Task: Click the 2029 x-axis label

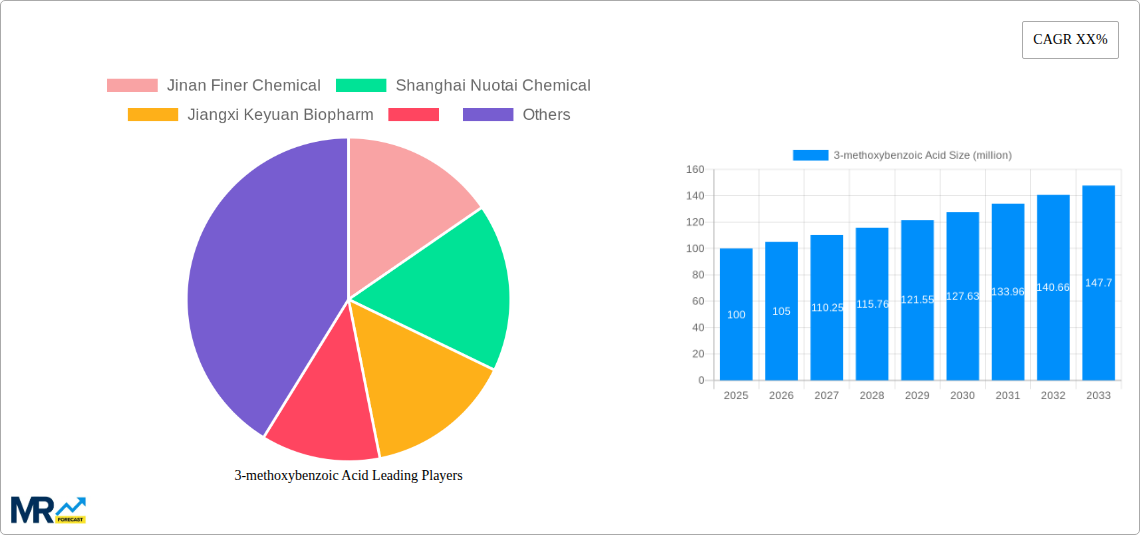Action: tap(918, 395)
